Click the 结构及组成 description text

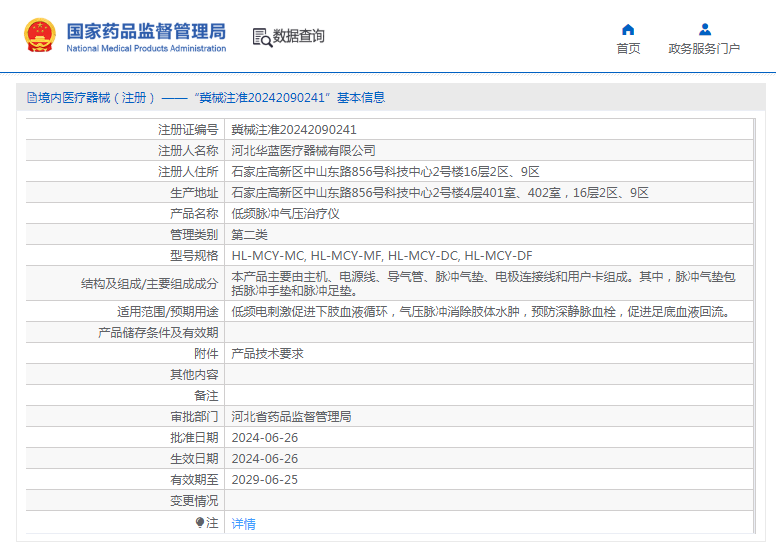coord(484,284)
